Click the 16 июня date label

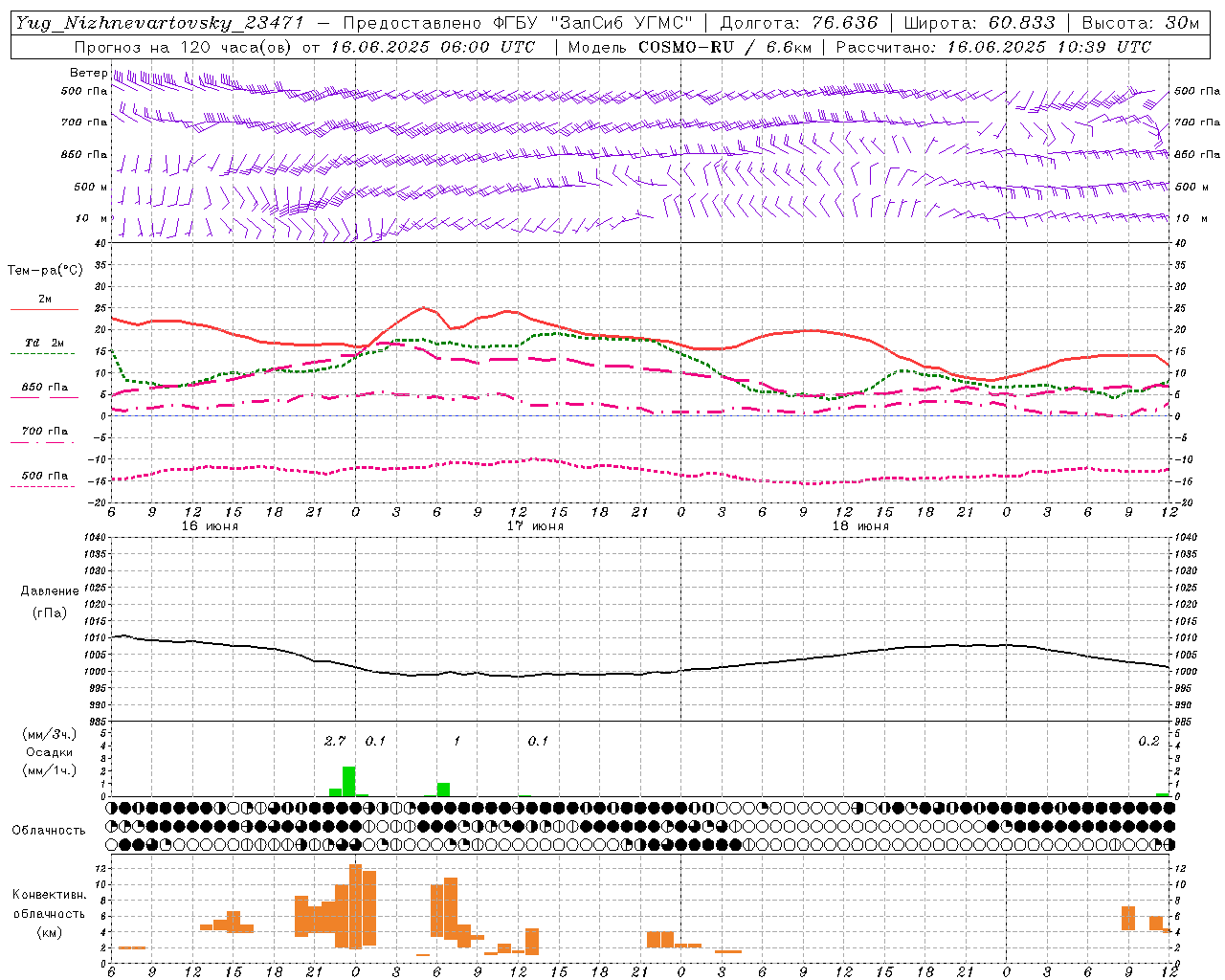click(x=210, y=526)
